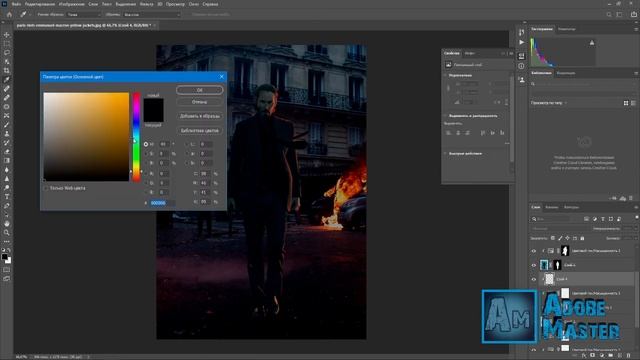The width and height of the screenshot is (640, 360).
Task: Select the Brush tool
Action: click(7, 124)
